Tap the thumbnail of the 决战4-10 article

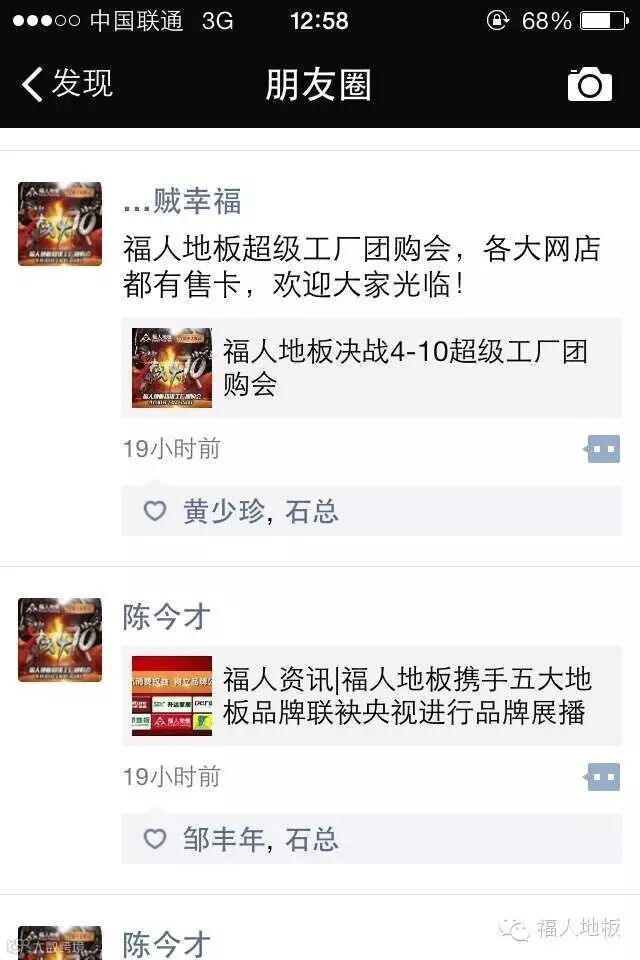click(x=172, y=368)
